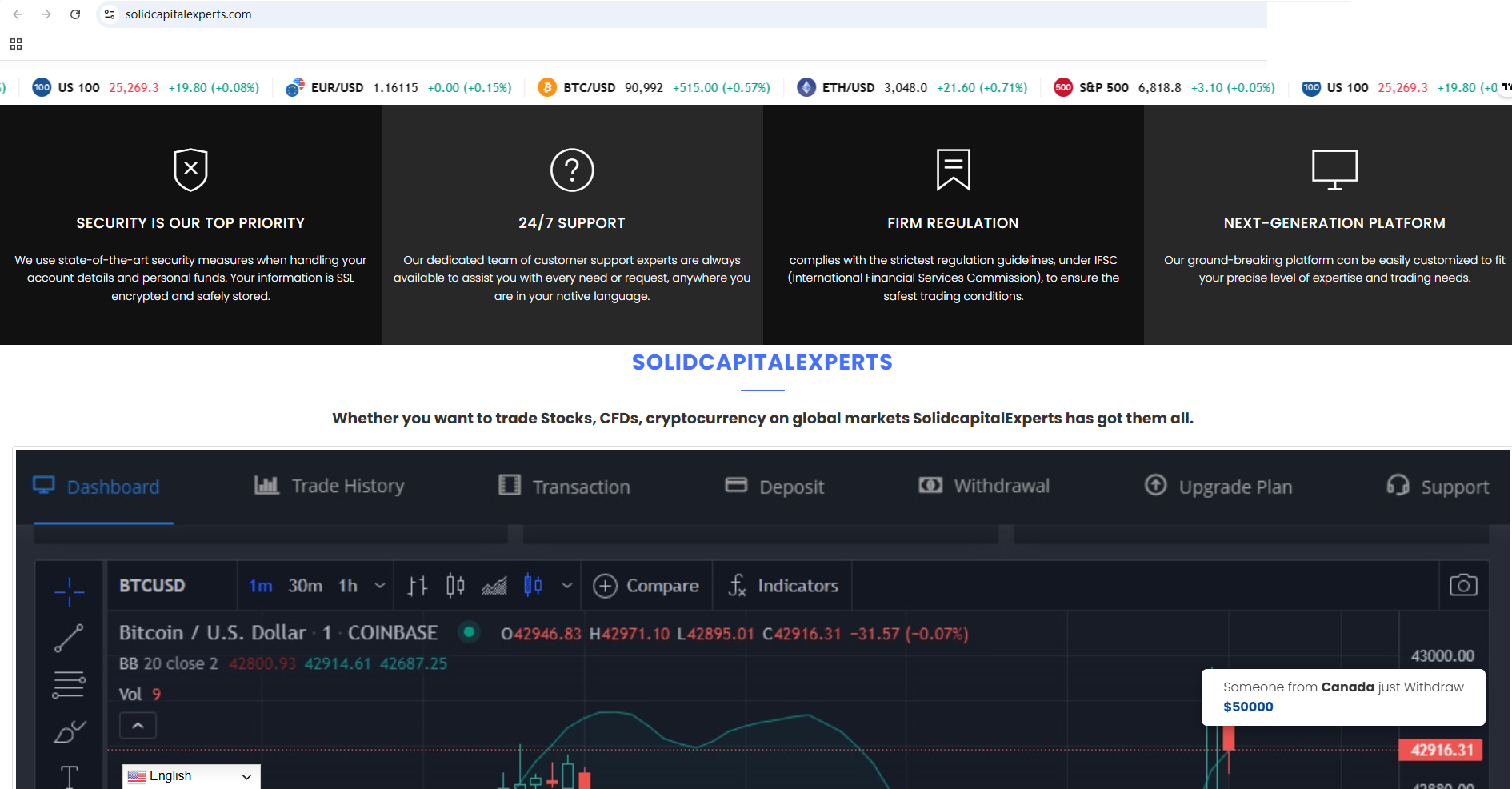
Task: Open the English language dropdown
Action: [x=191, y=776]
